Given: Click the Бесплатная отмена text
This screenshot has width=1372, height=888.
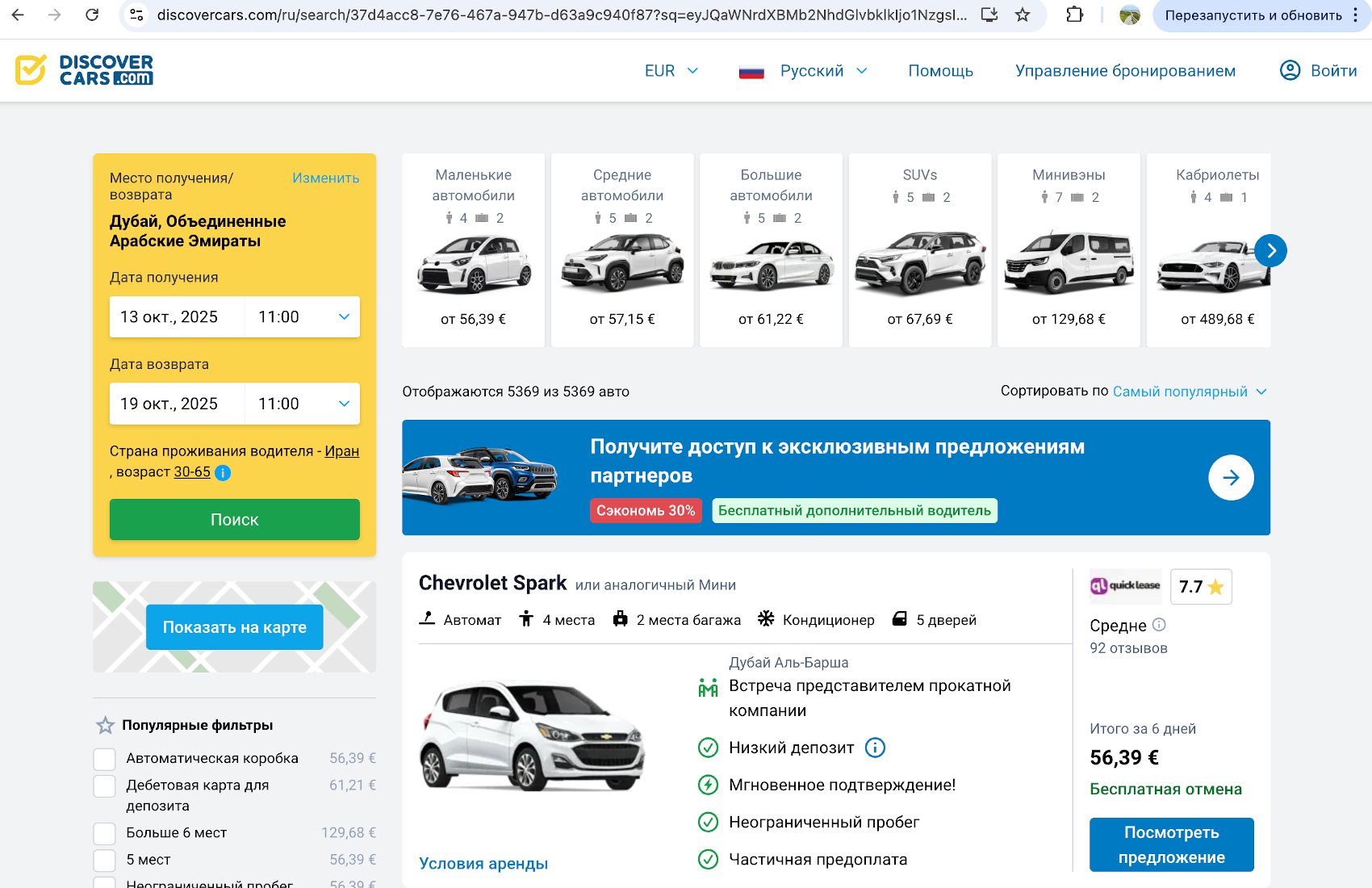Looking at the screenshot, I should (1165, 790).
